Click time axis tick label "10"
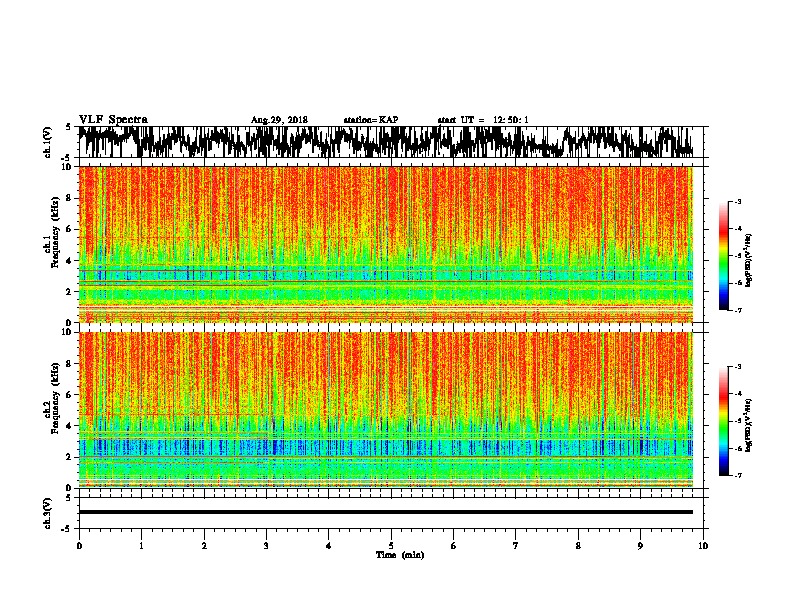 [703, 546]
